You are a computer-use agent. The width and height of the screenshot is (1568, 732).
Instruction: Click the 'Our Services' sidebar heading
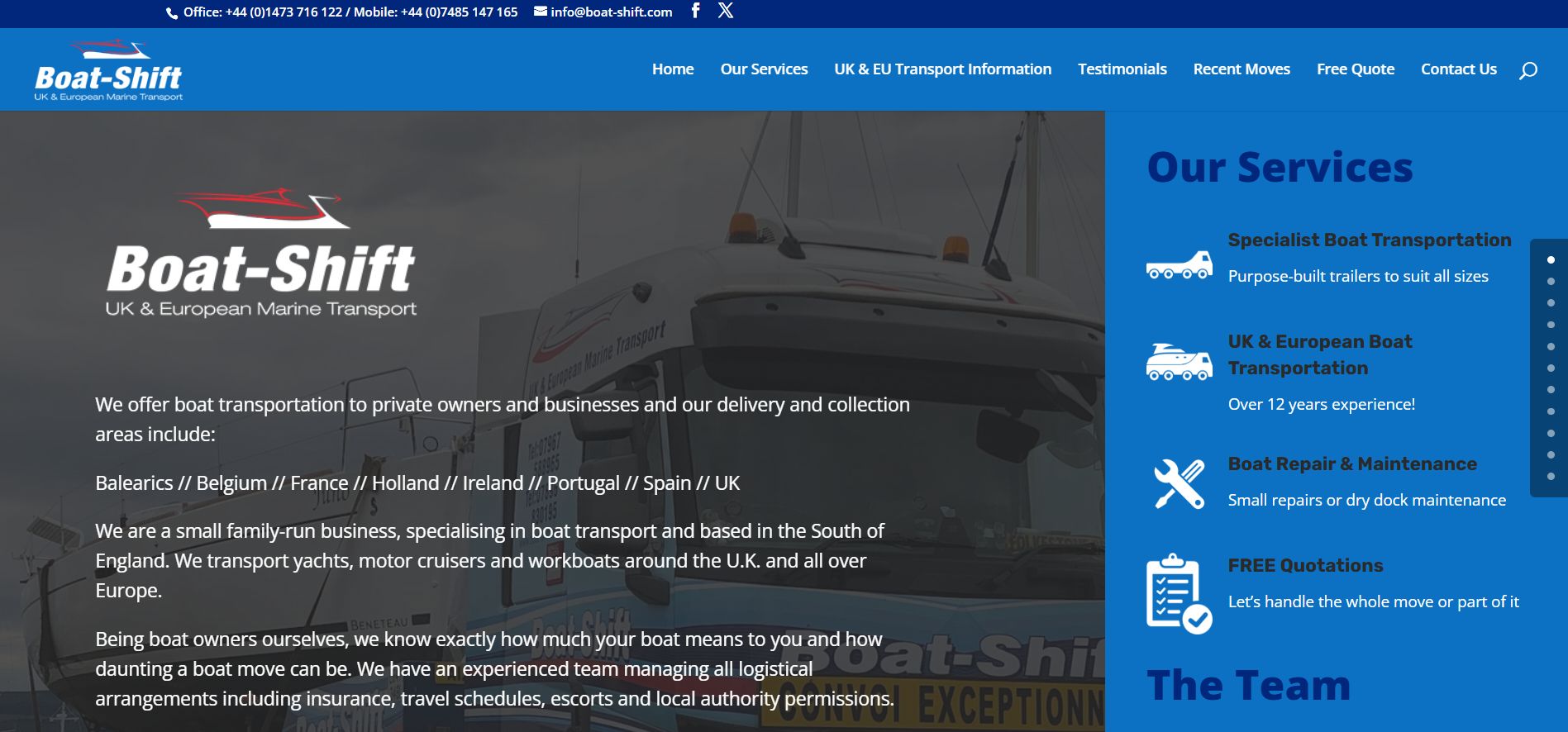(1280, 168)
